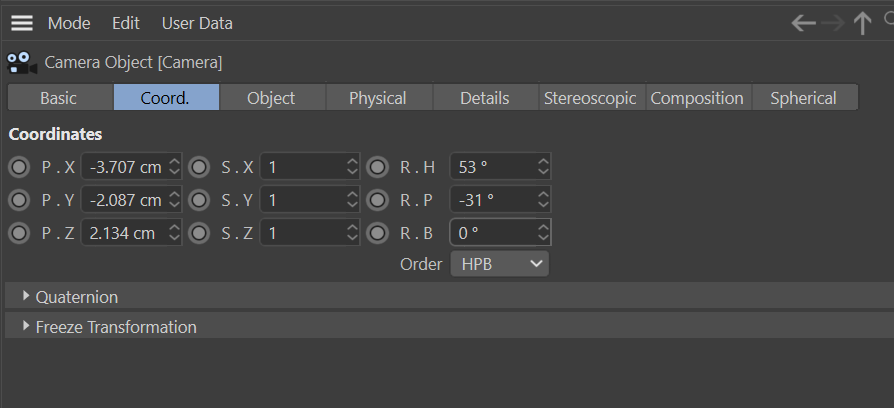The image size is (894, 408).
Task: Toggle the R.B keyframe circle
Action: (x=377, y=233)
